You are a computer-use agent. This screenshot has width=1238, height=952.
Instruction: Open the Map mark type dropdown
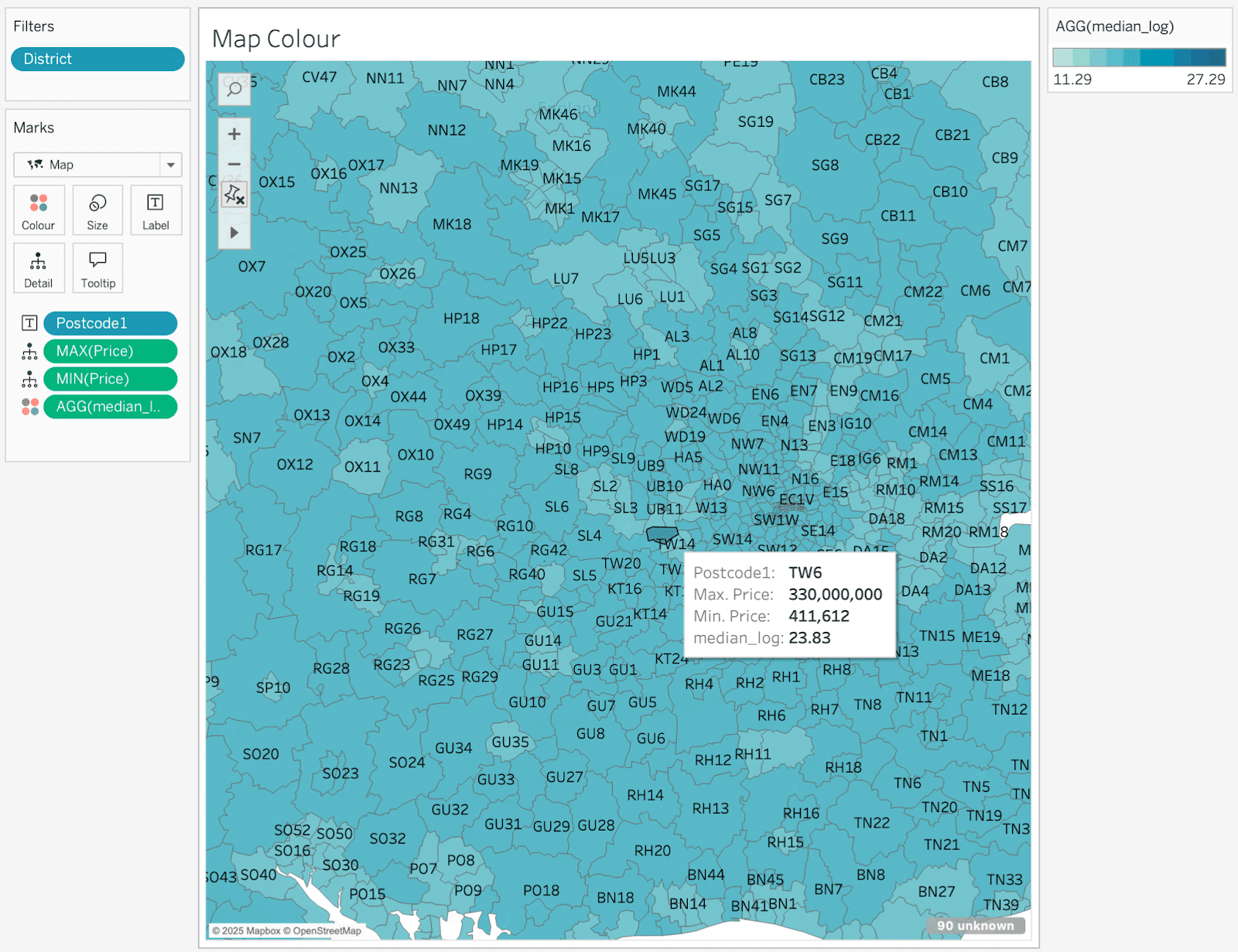(x=97, y=165)
